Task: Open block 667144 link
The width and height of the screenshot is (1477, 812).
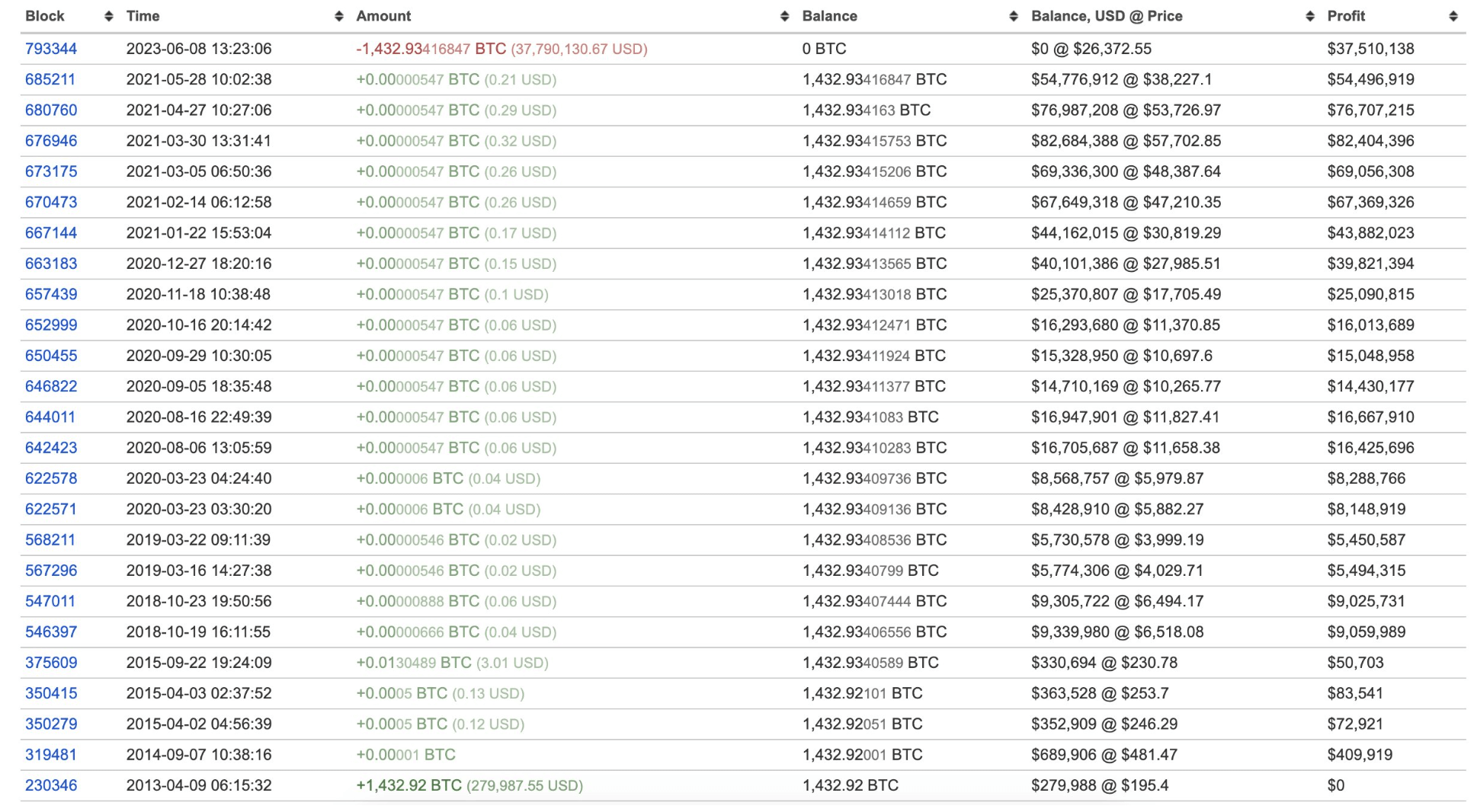Action: [51, 233]
